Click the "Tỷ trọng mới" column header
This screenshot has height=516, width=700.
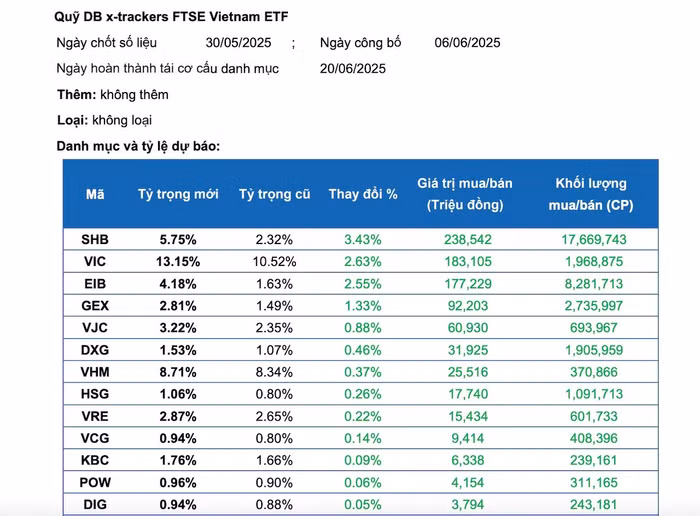click(178, 194)
